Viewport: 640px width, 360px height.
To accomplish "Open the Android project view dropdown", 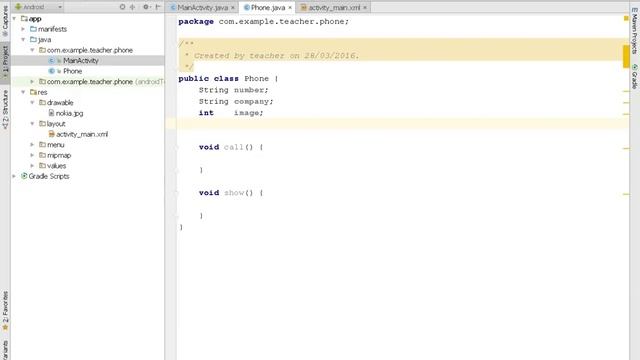I will click(x=38, y=7).
